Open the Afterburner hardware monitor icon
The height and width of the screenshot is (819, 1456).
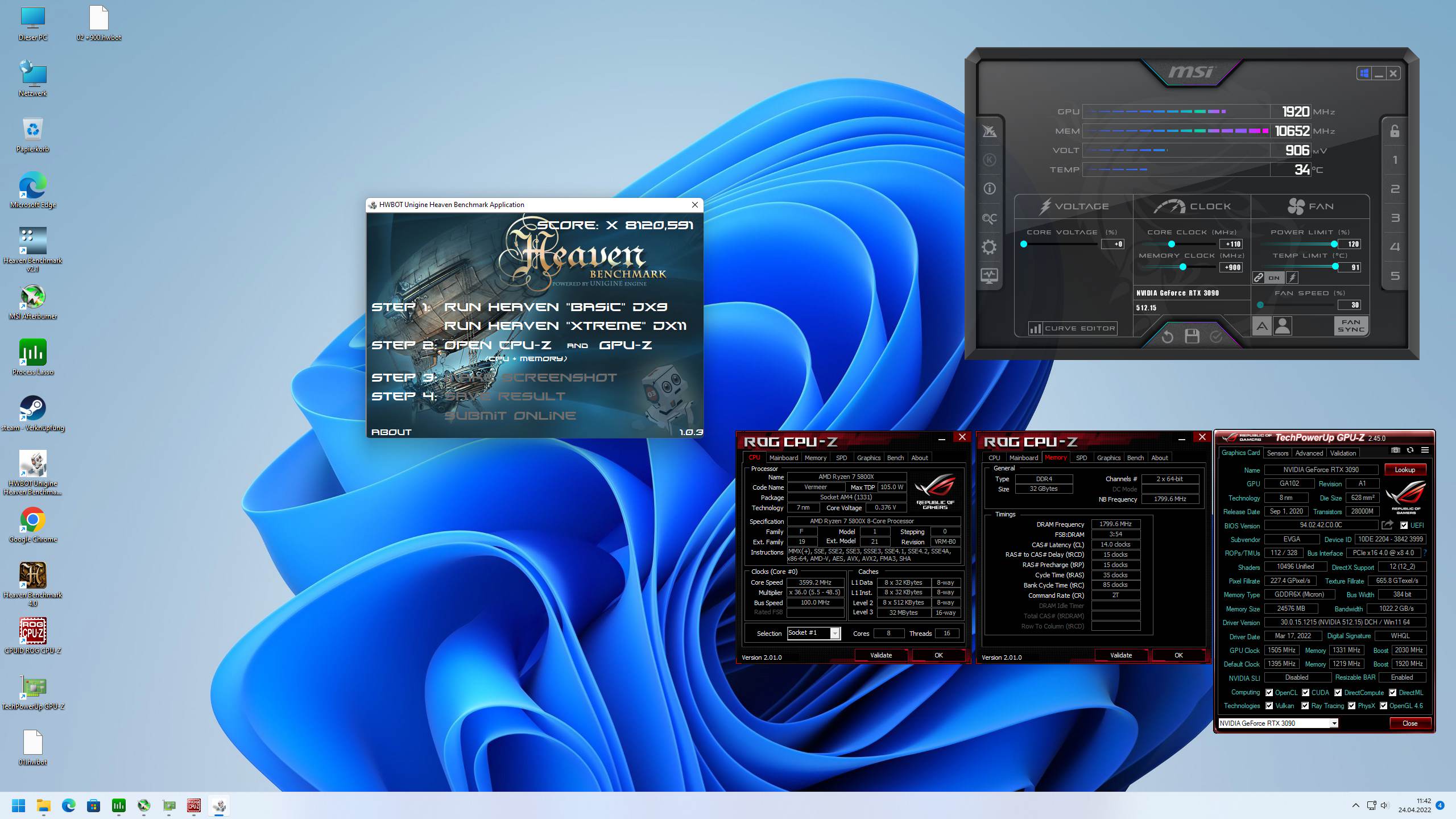click(x=990, y=276)
